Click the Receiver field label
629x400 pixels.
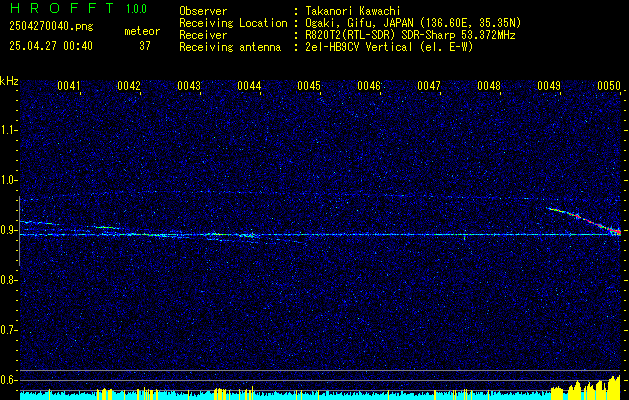[x=203, y=35]
